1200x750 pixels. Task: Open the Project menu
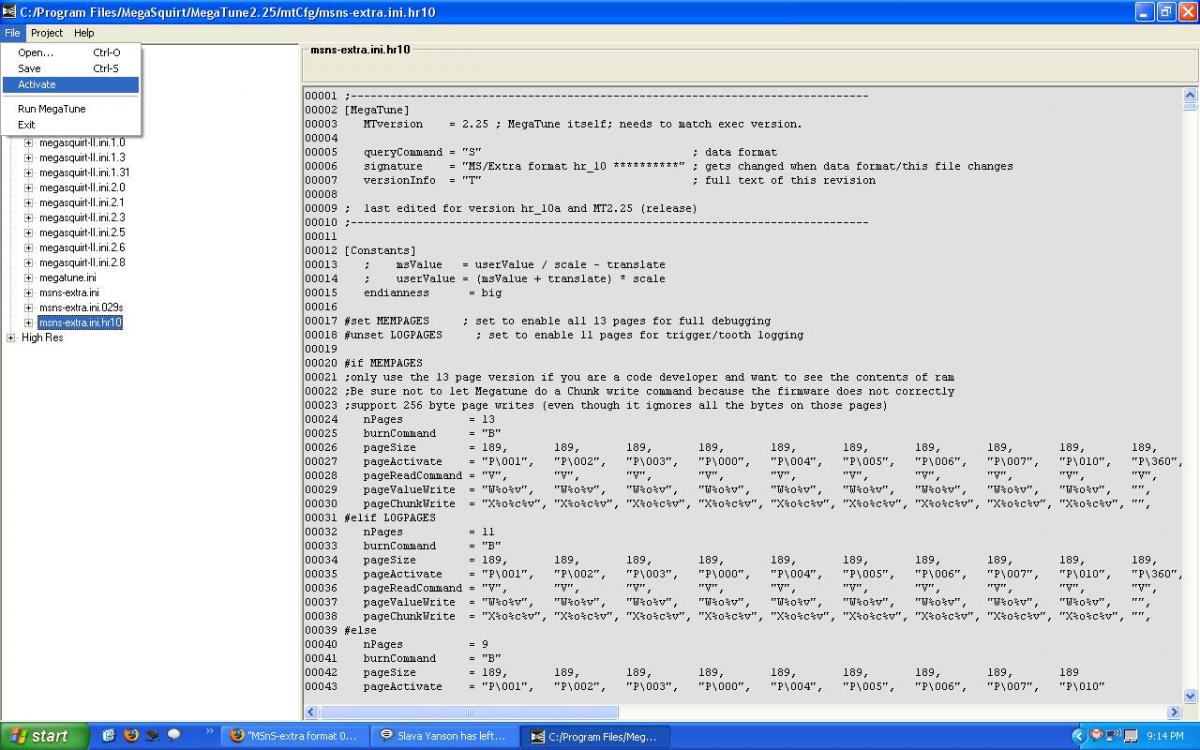47,33
